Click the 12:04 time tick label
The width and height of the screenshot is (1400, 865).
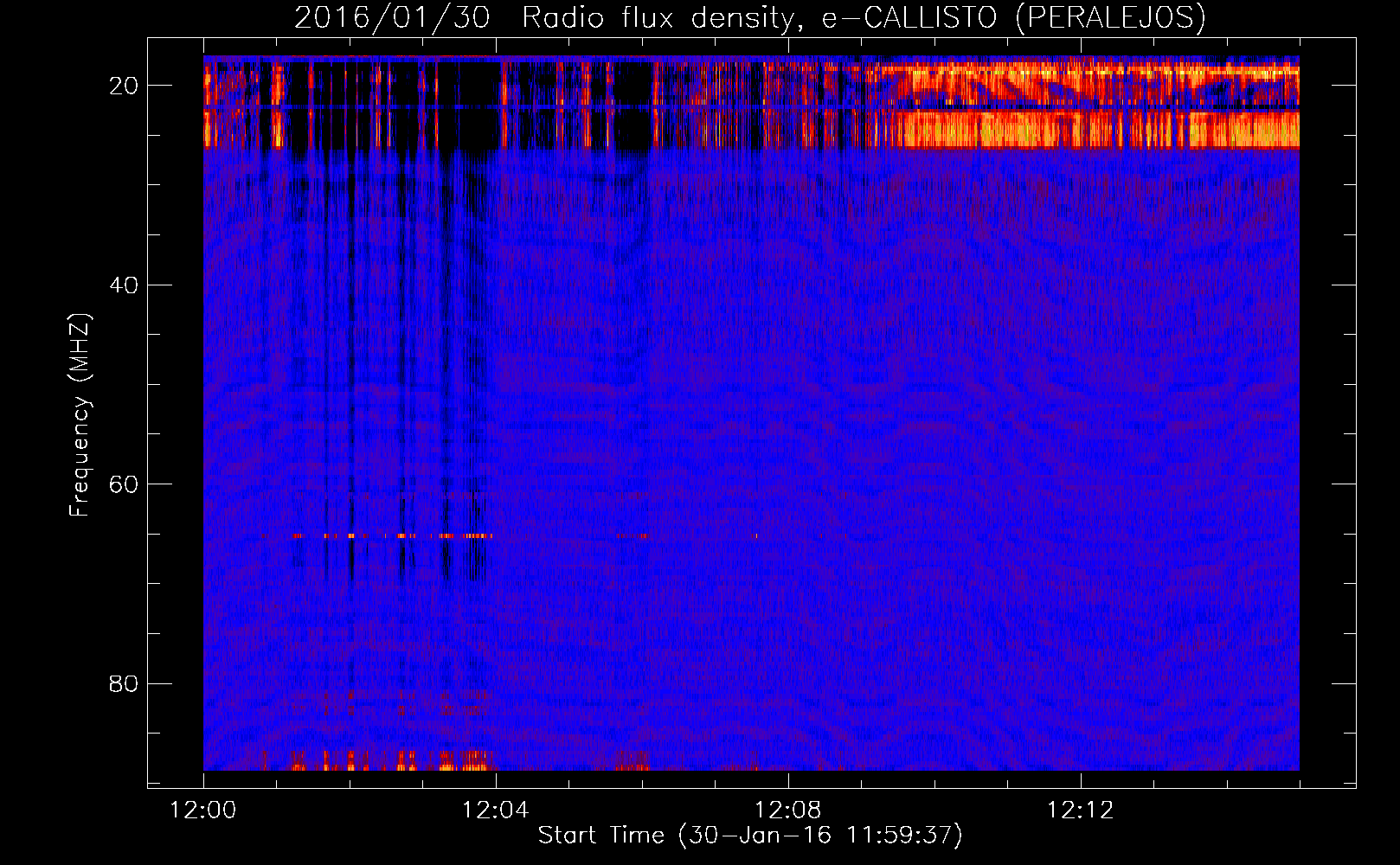(496, 811)
